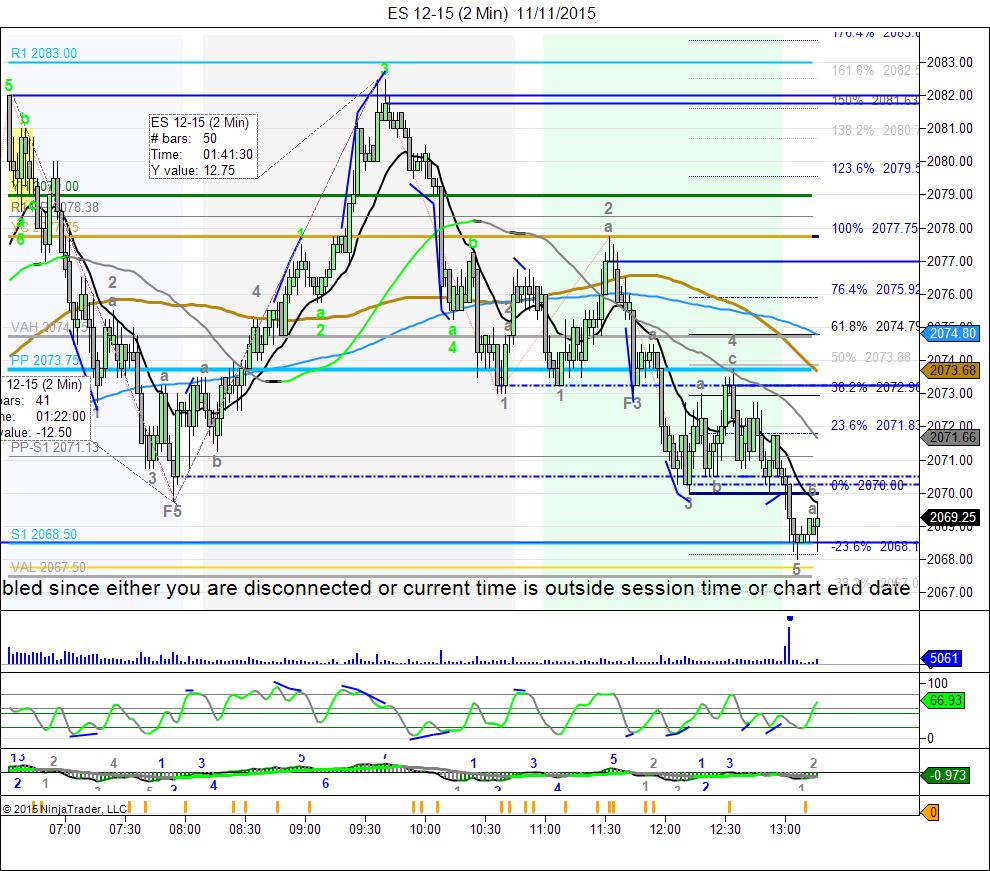Click the -23.6% Fibonacci extension label
Viewport: 990px width, 871px height.
(875, 547)
